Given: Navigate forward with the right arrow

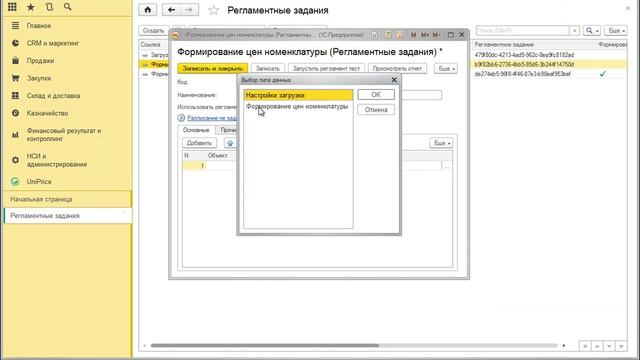Looking at the screenshot, I should click(x=189, y=10).
